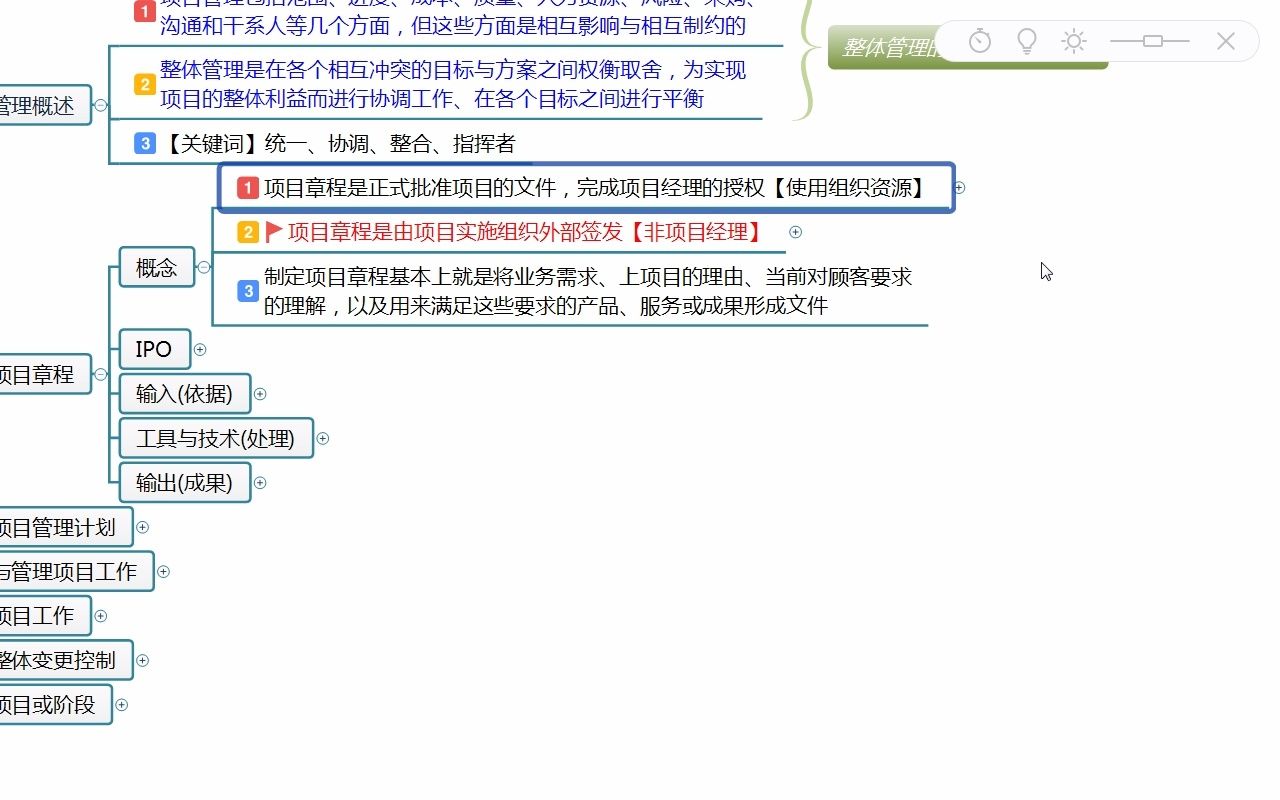Image resolution: width=1280 pixels, height=800 pixels.
Task: Click the red numbered marker 1 on the highlighted topic
Action: [x=247, y=188]
